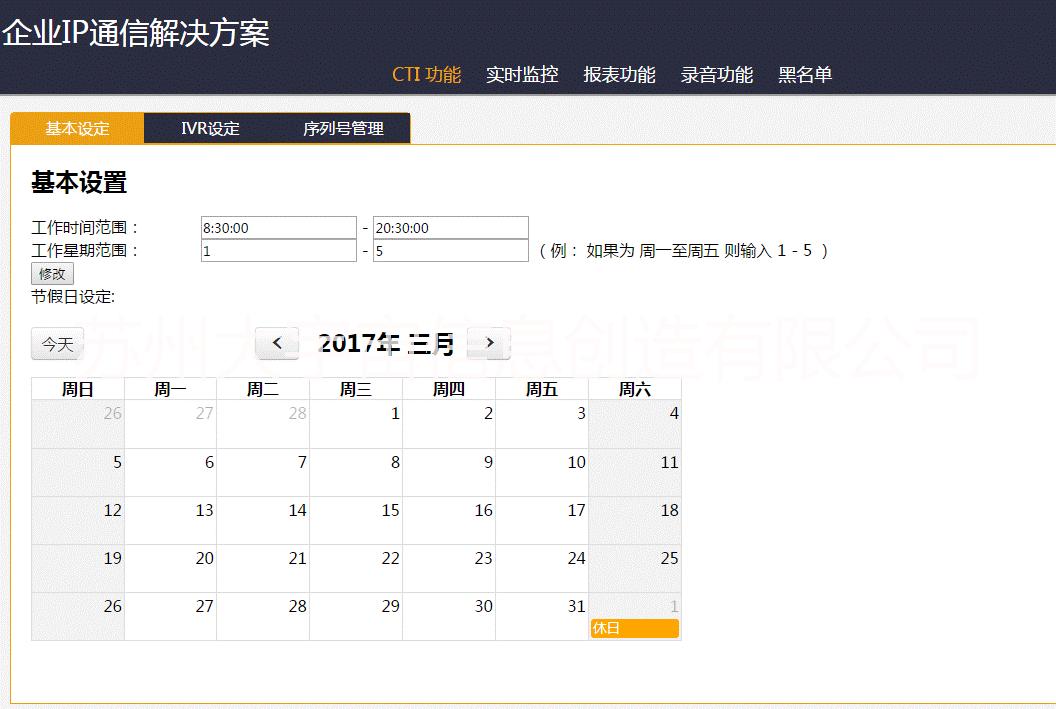Go to previous month with left arrow
The height and width of the screenshot is (709, 1056).
(x=277, y=343)
